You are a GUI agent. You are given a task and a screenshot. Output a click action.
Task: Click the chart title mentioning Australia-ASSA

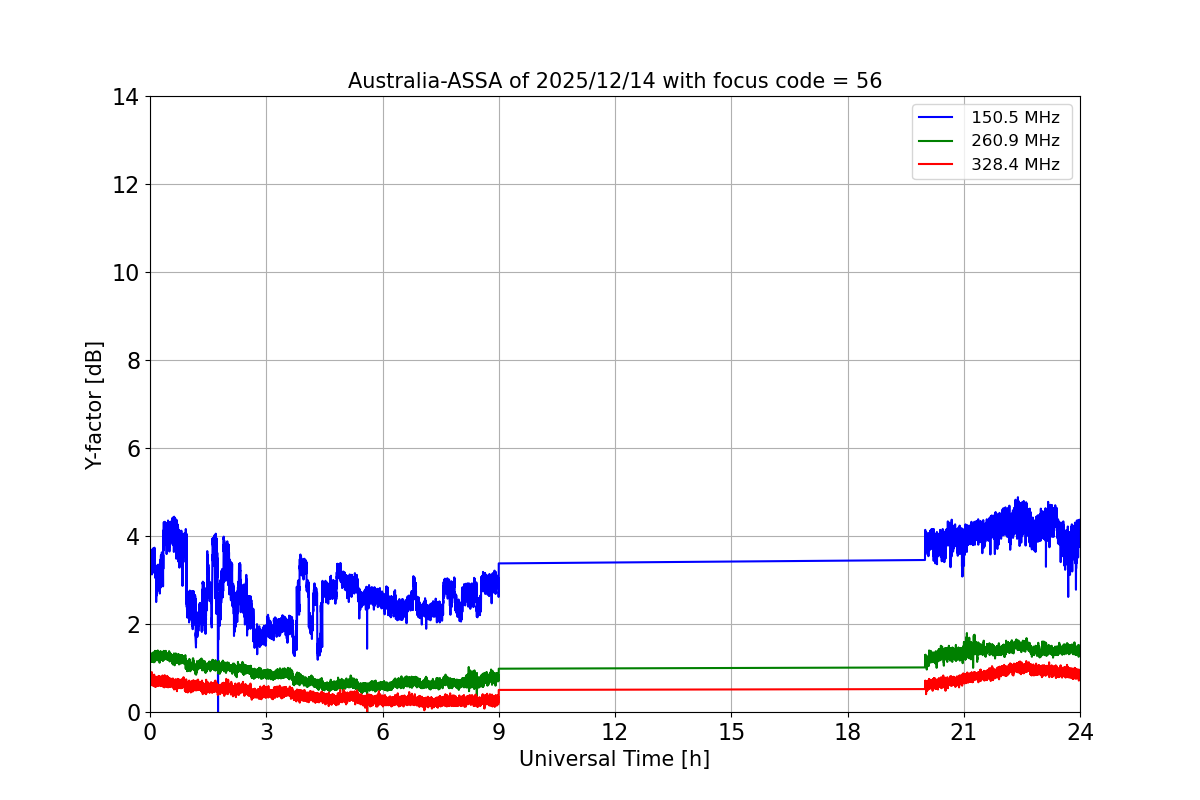tap(615, 81)
